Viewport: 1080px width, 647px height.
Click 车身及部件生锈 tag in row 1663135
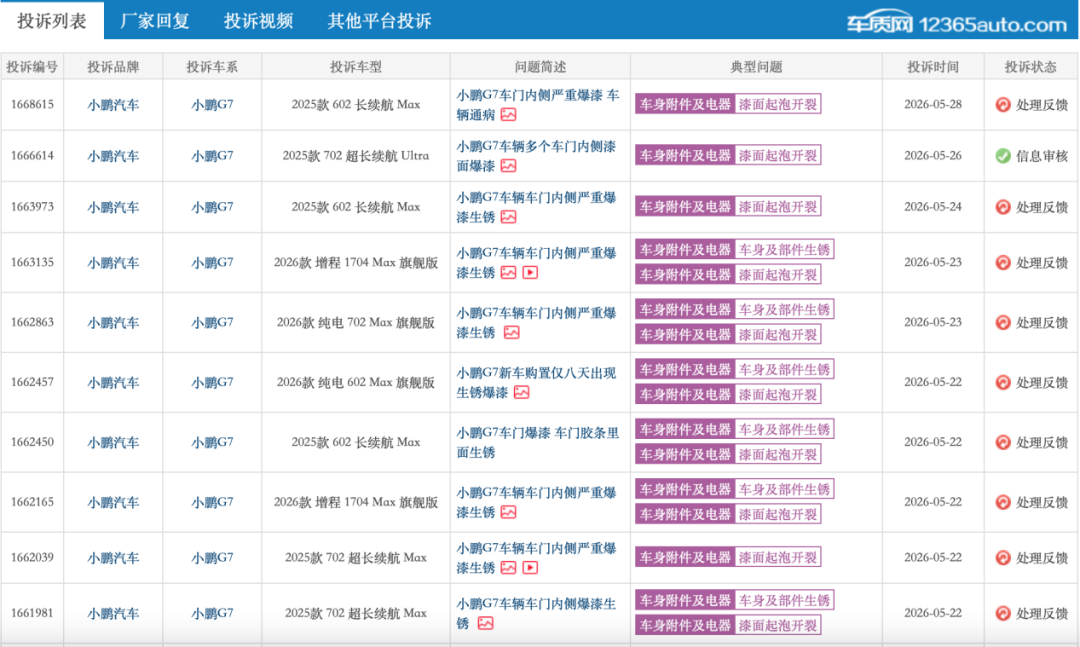(785, 250)
